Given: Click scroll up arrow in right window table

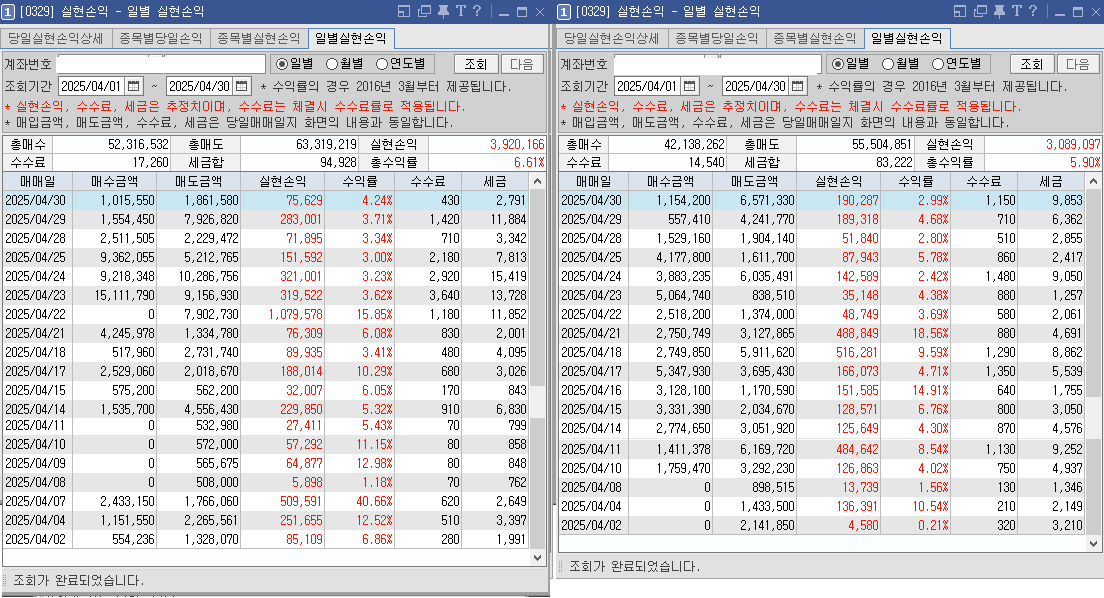Looking at the screenshot, I should [1094, 182].
